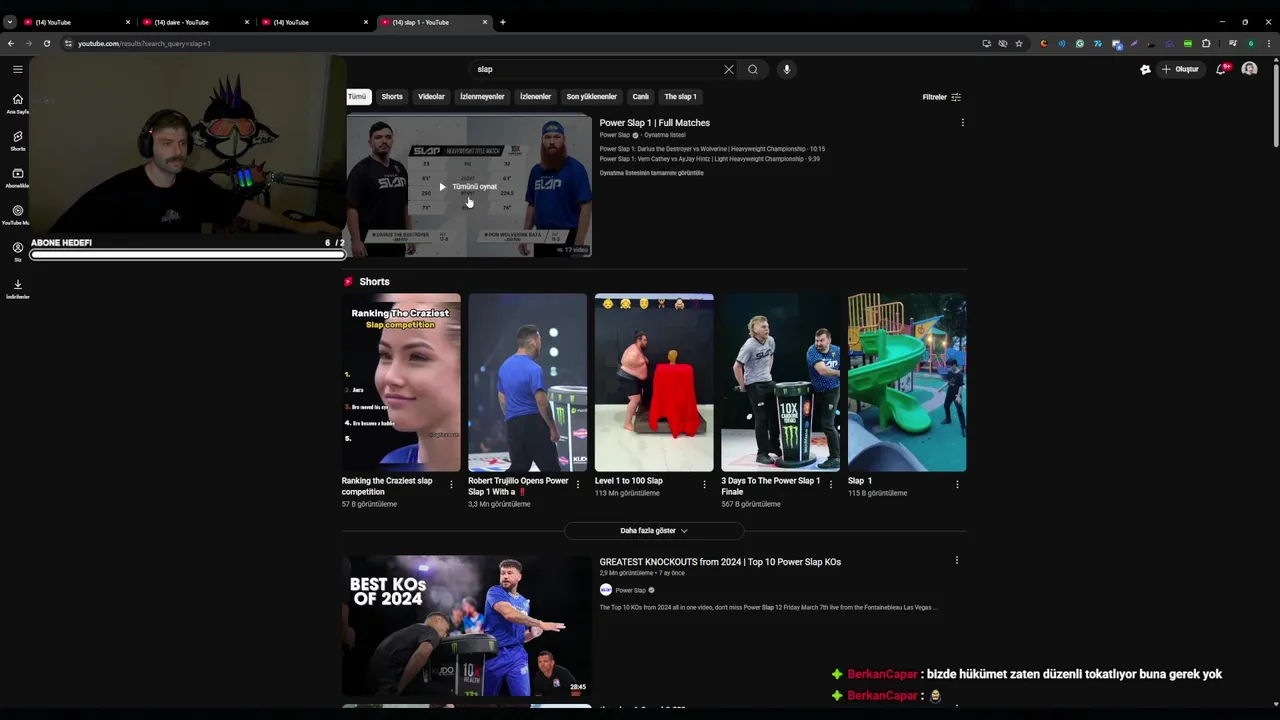Open the Filtreler filter options
Screen dimensions: 1280x720
tap(941, 97)
